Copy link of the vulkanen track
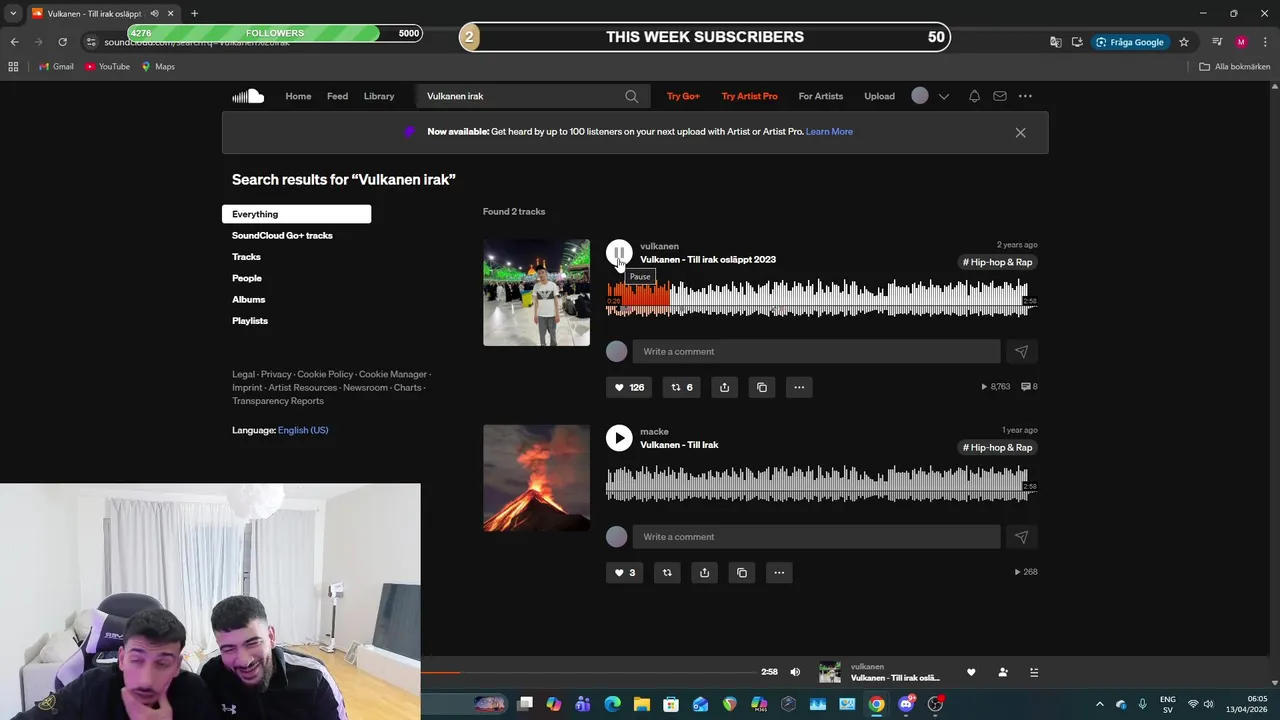Viewport: 1280px width, 720px height. tap(762, 387)
